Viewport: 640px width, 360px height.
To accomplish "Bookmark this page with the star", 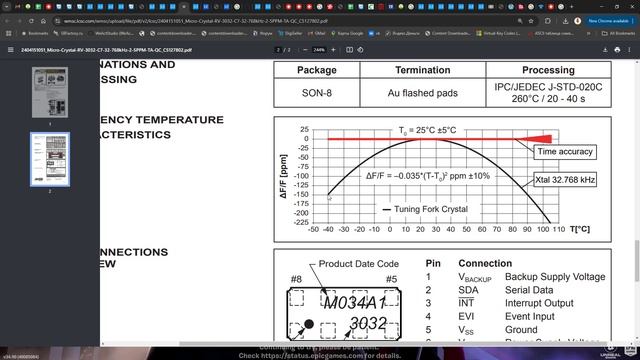I will coord(531,21).
